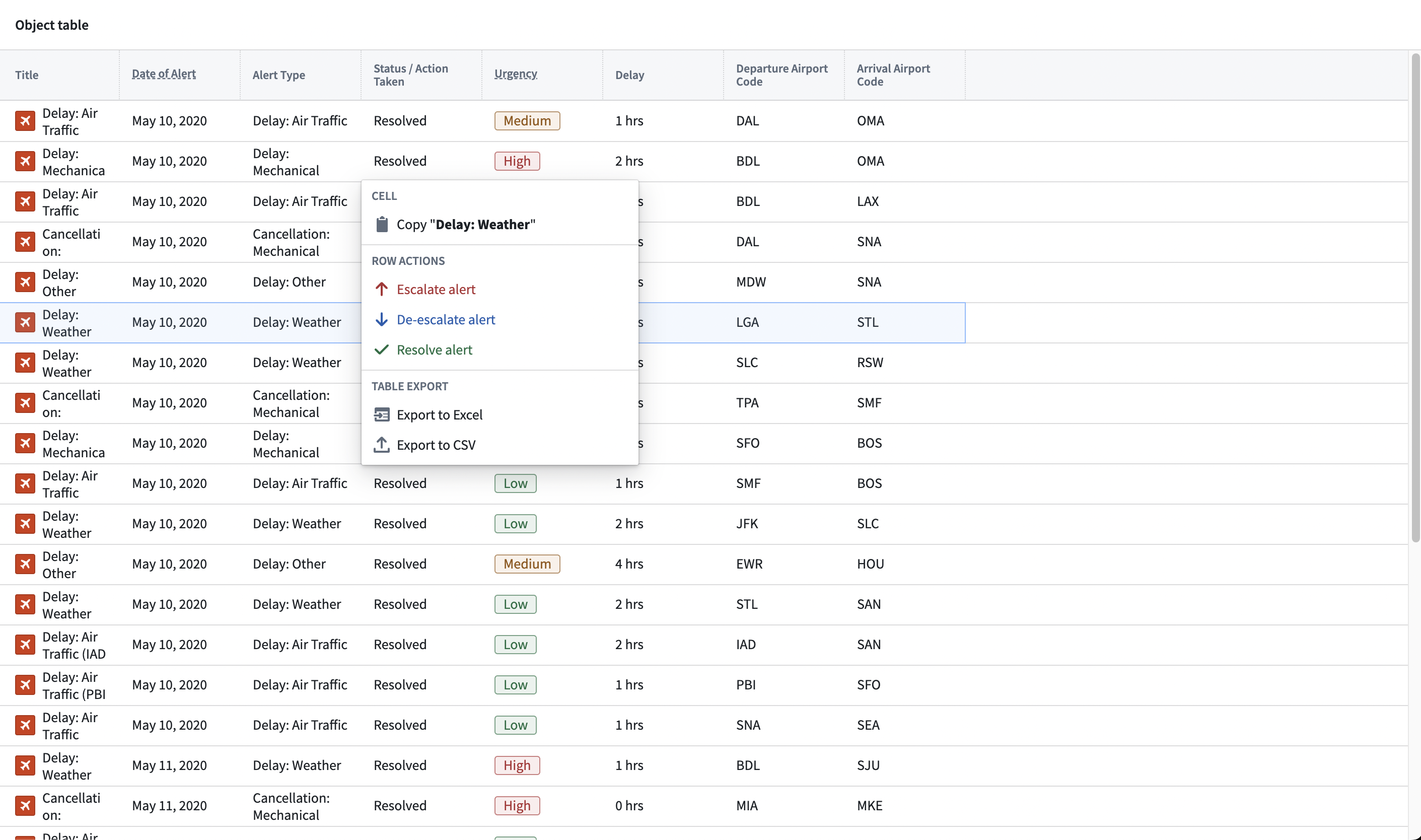Select Escalate alert in row actions
Screen dimensions: 1421x840
(x=500, y=289)
